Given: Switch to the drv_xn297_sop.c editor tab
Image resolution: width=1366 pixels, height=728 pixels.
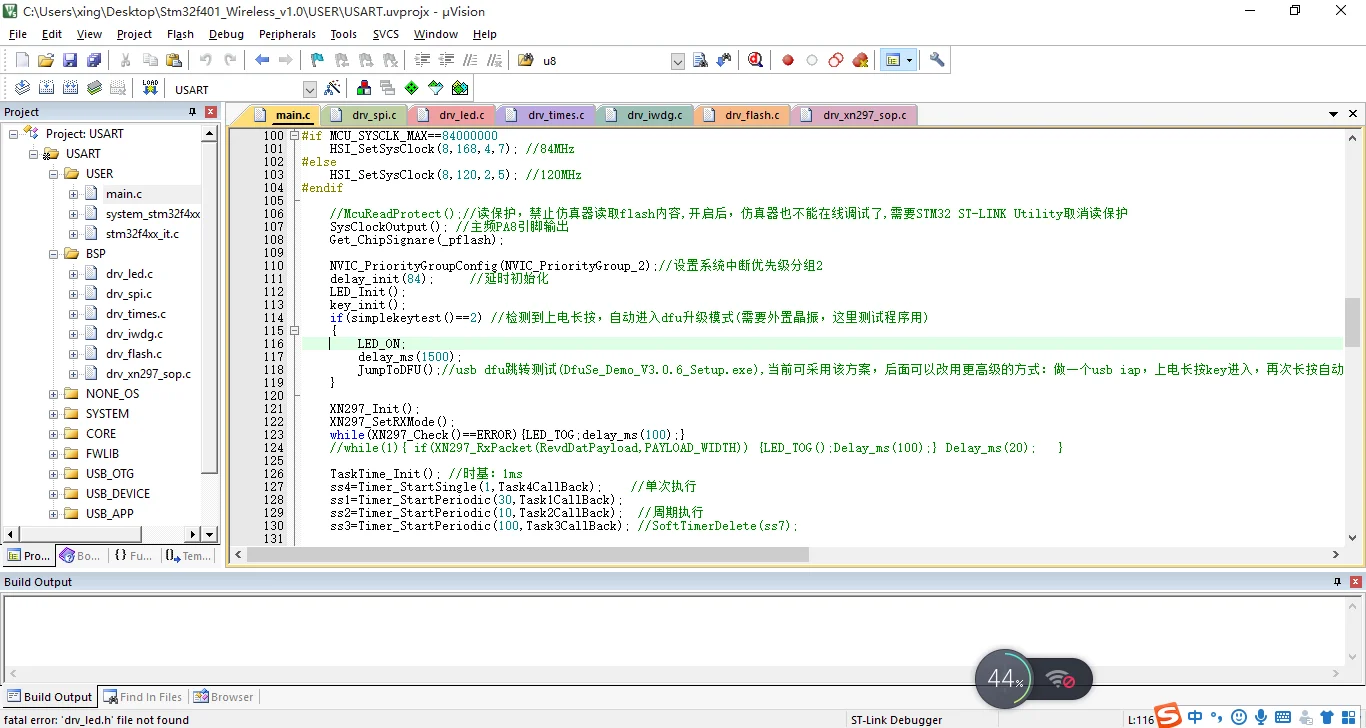Looking at the screenshot, I should point(856,115).
